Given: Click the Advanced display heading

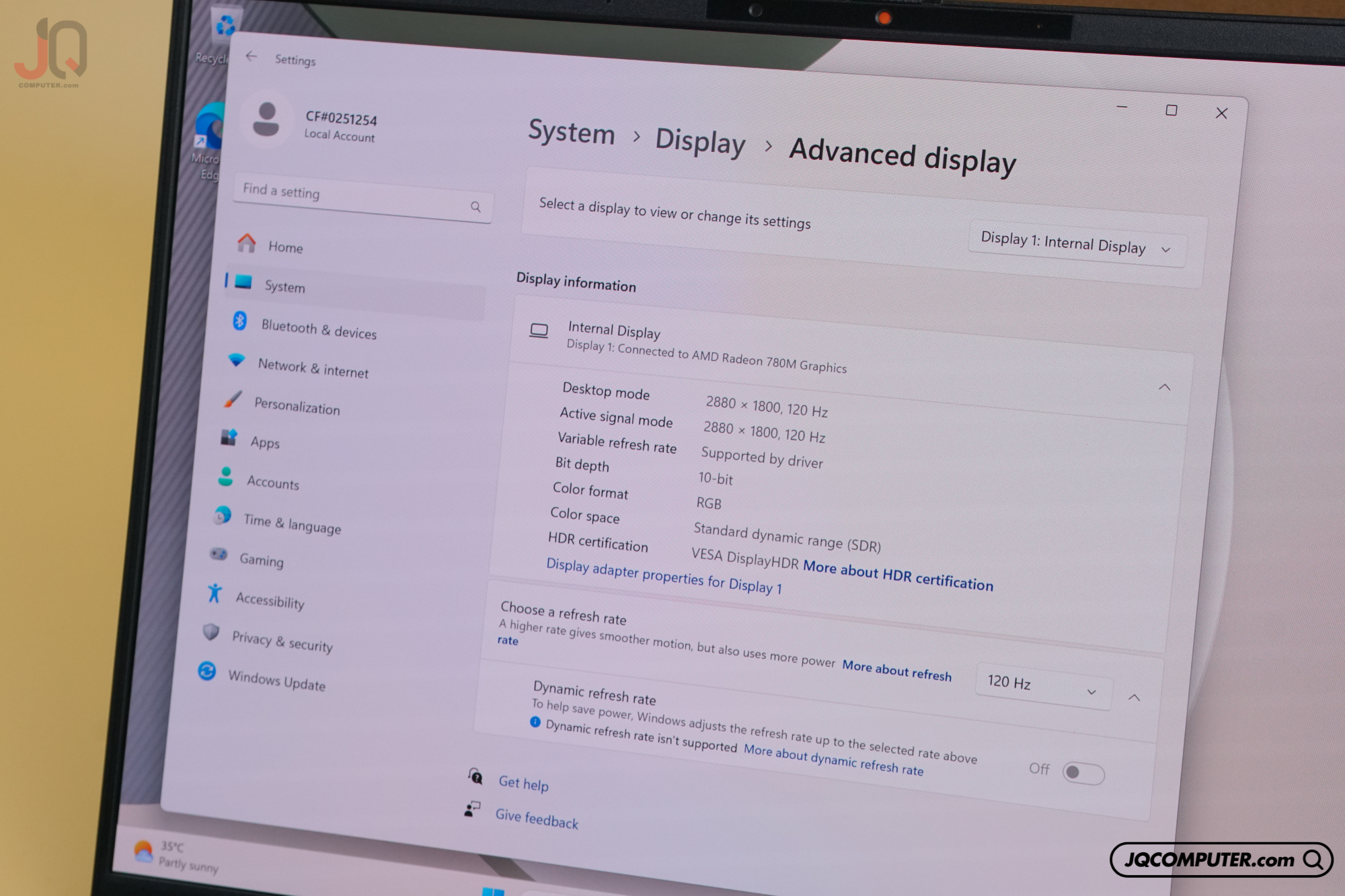Looking at the screenshot, I should click(902, 157).
